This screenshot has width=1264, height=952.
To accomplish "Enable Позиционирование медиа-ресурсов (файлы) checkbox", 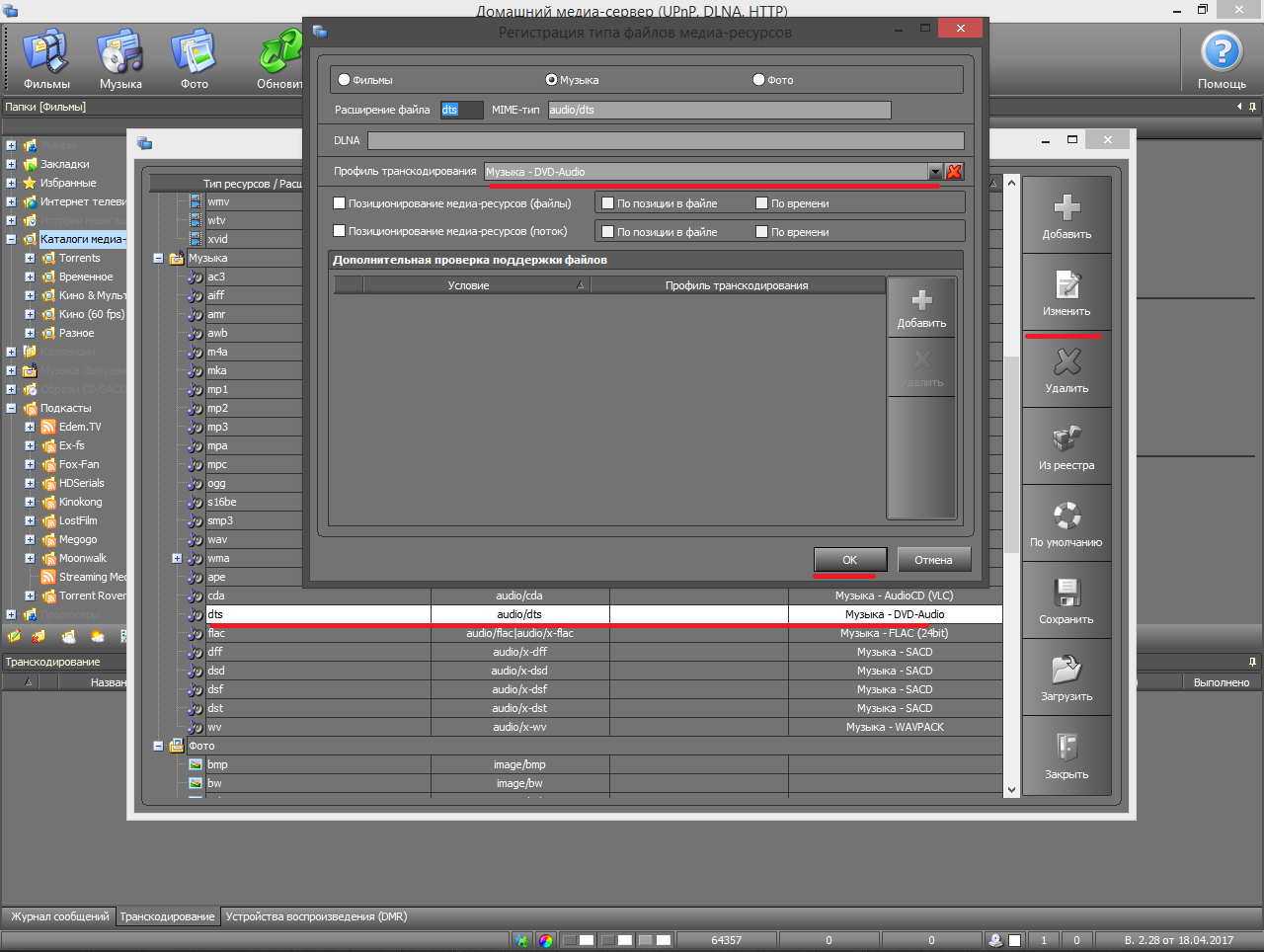I will tap(340, 203).
